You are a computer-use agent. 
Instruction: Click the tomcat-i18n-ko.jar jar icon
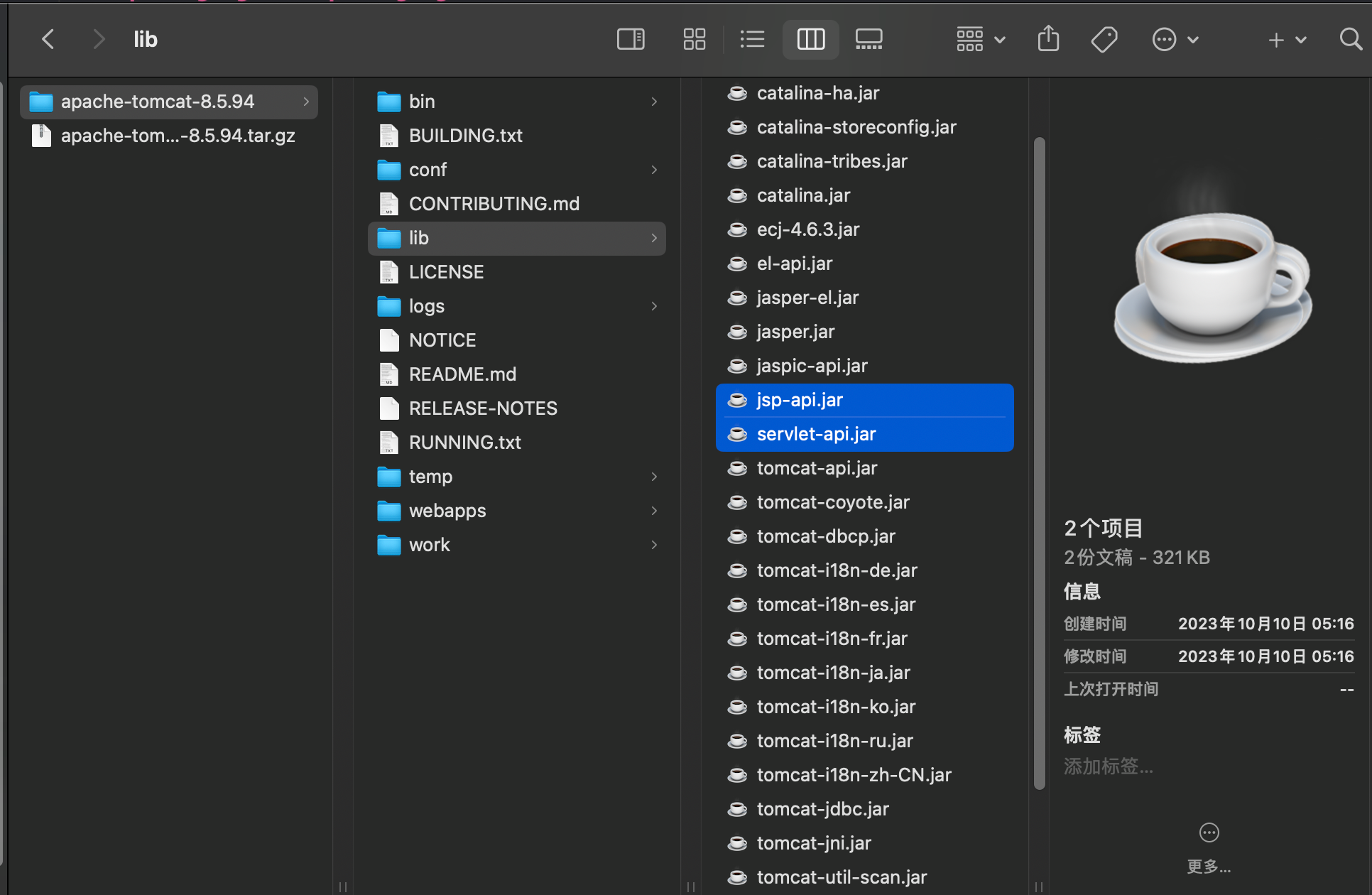tap(738, 707)
